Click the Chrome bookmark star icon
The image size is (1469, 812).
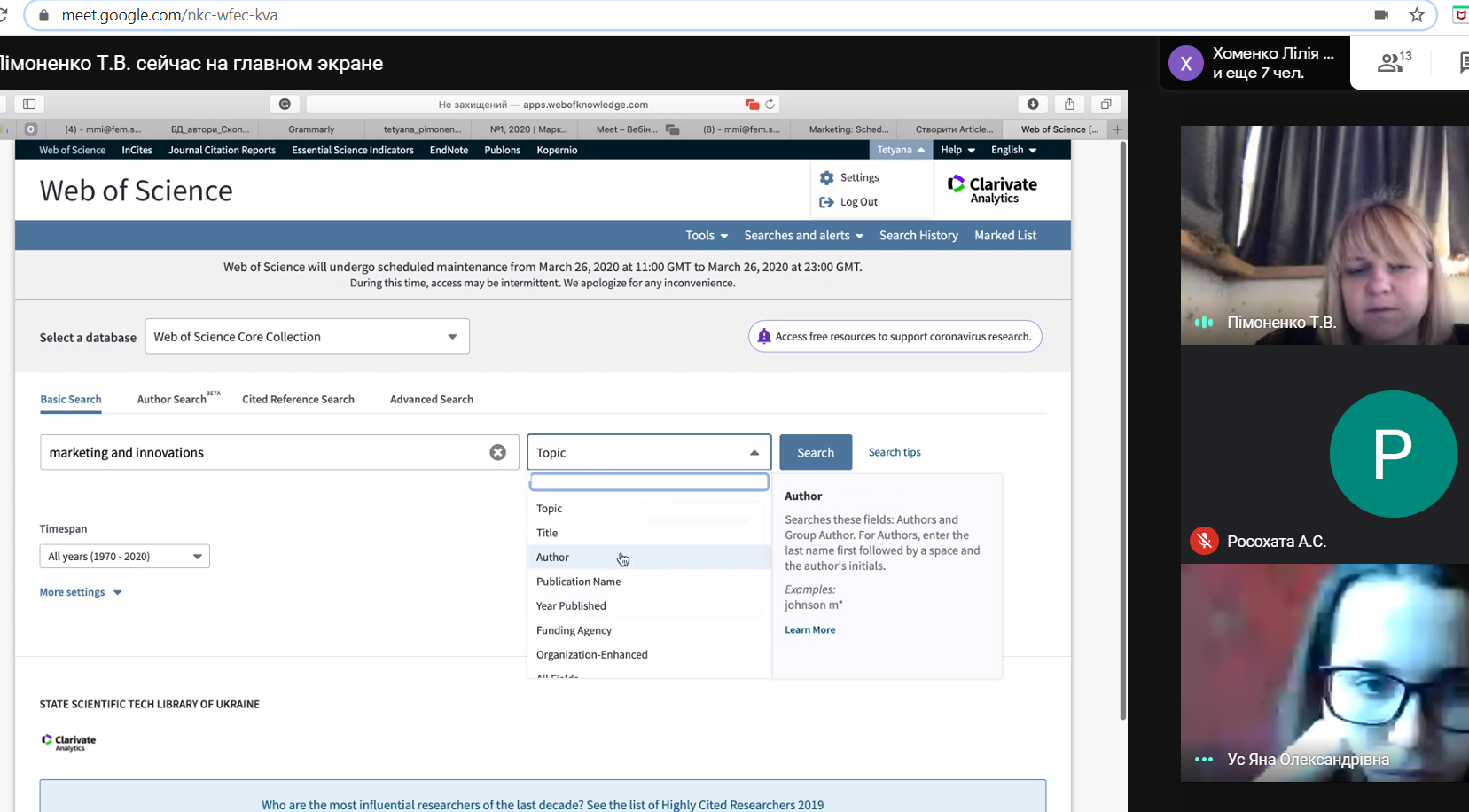click(x=1417, y=15)
